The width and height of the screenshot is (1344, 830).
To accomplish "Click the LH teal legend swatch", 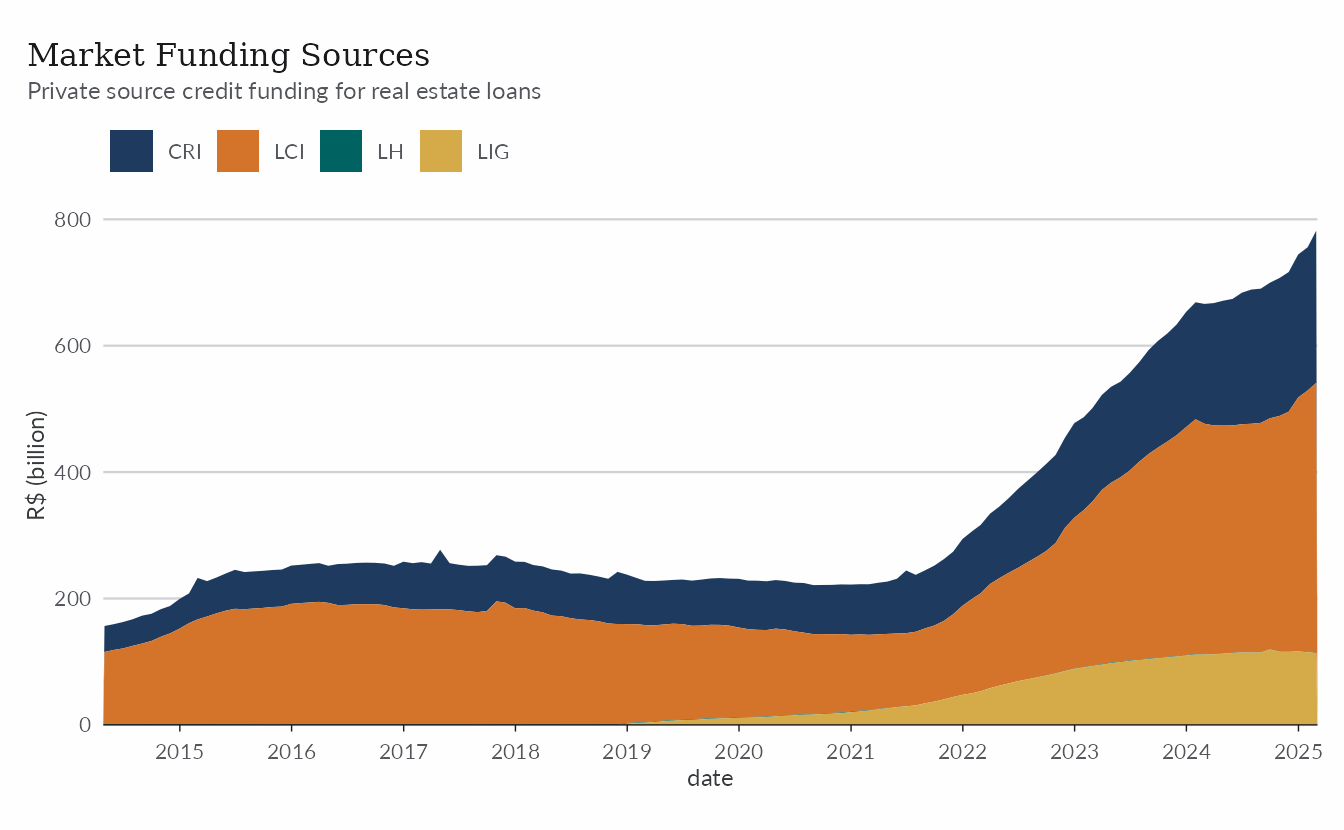I will (x=341, y=151).
